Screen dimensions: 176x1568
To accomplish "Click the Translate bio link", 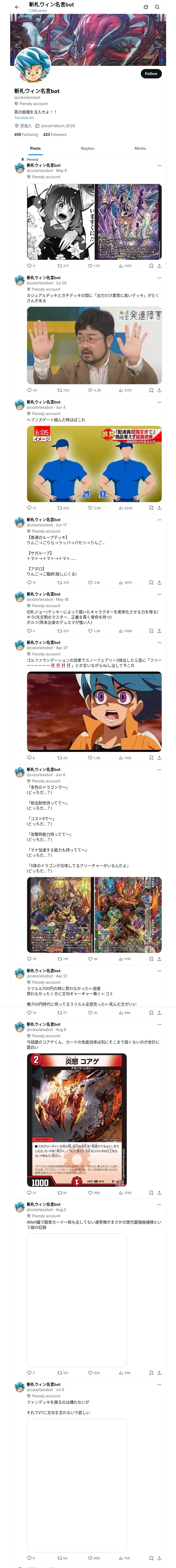I will click(24, 118).
